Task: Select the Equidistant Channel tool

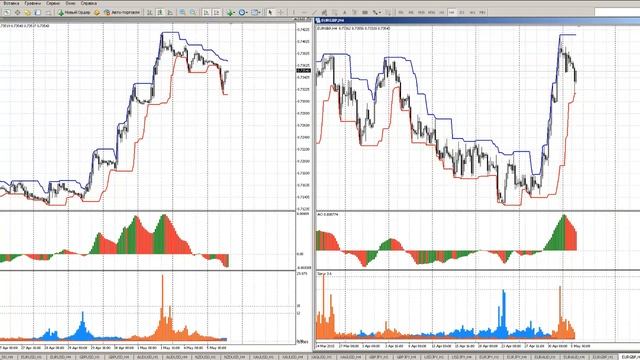Action: [324, 13]
